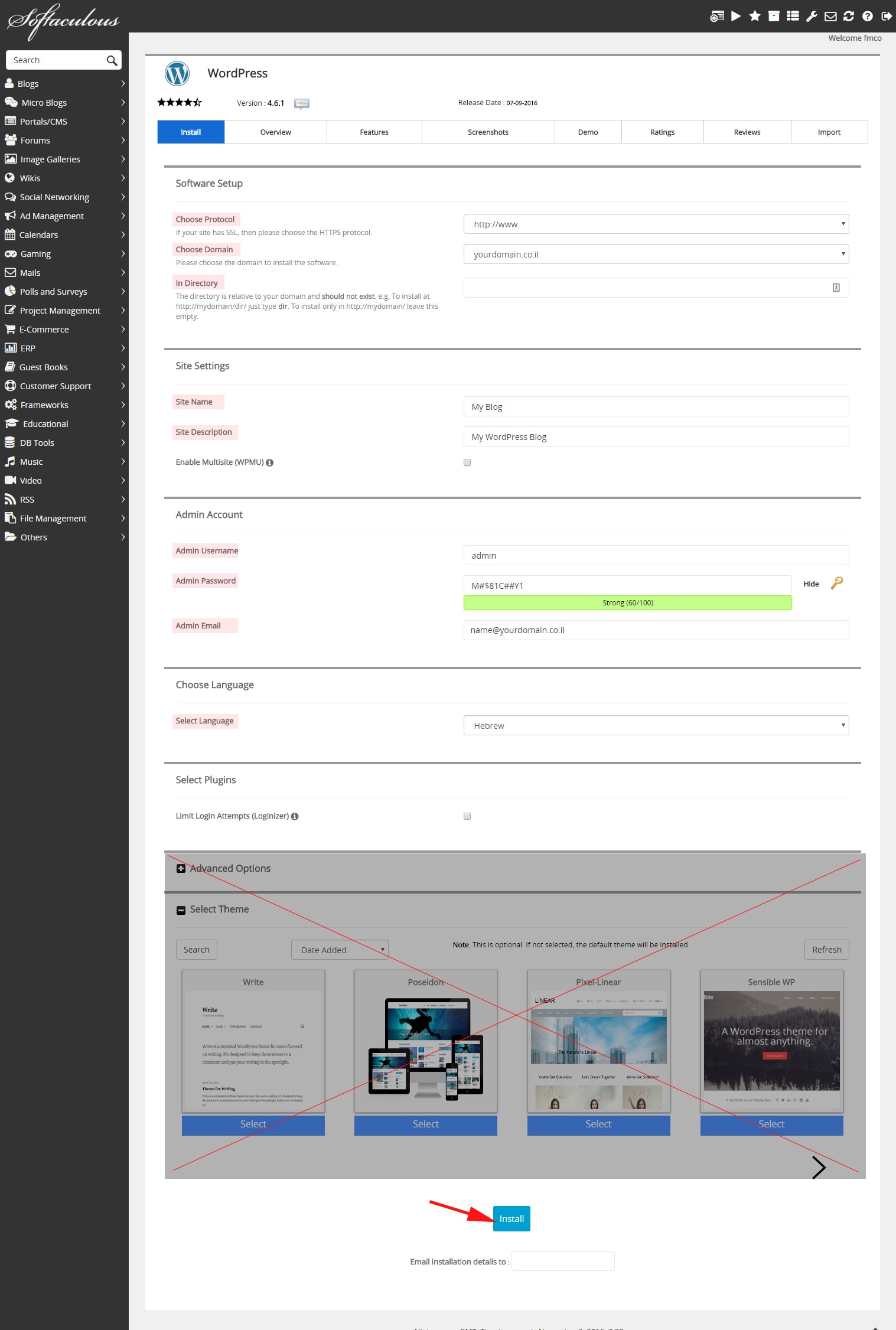Click the star rating below WordPress title
The image size is (896, 1330).
pyautogui.click(x=180, y=102)
